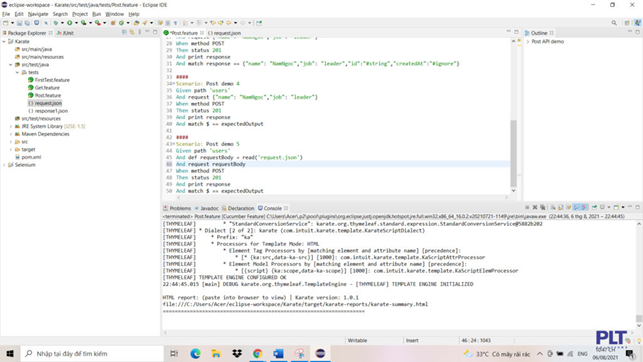Click Terminate square in Console toolbar
This screenshot has height=362, width=643.
point(527,207)
